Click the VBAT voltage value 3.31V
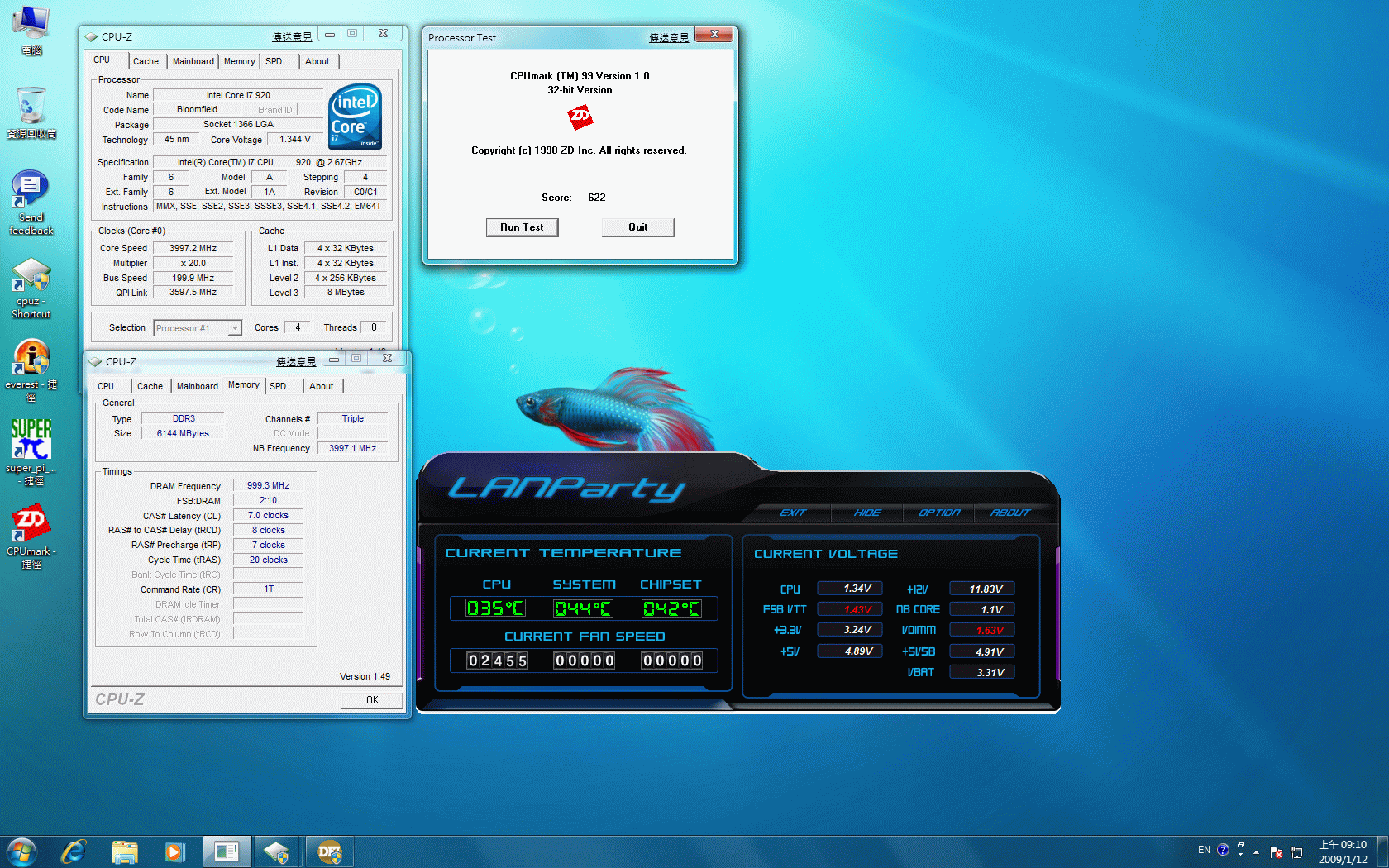 point(981,672)
